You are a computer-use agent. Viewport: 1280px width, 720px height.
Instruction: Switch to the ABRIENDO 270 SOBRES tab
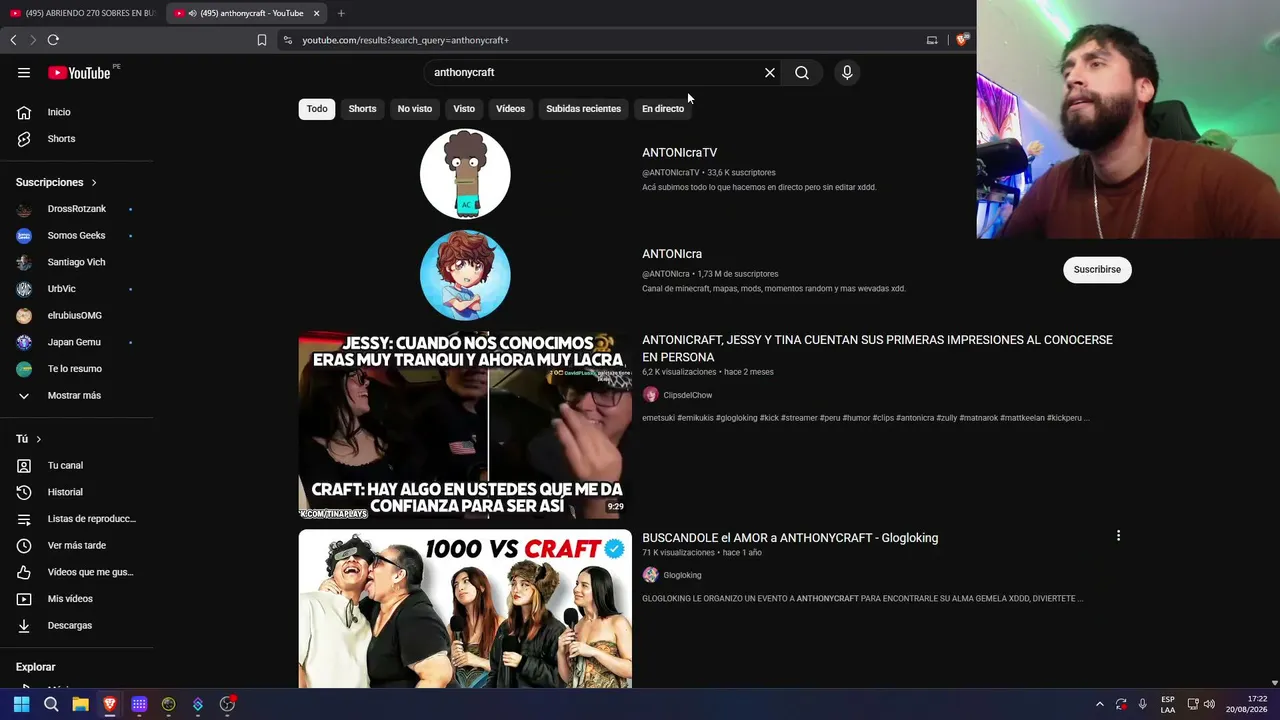point(82,13)
